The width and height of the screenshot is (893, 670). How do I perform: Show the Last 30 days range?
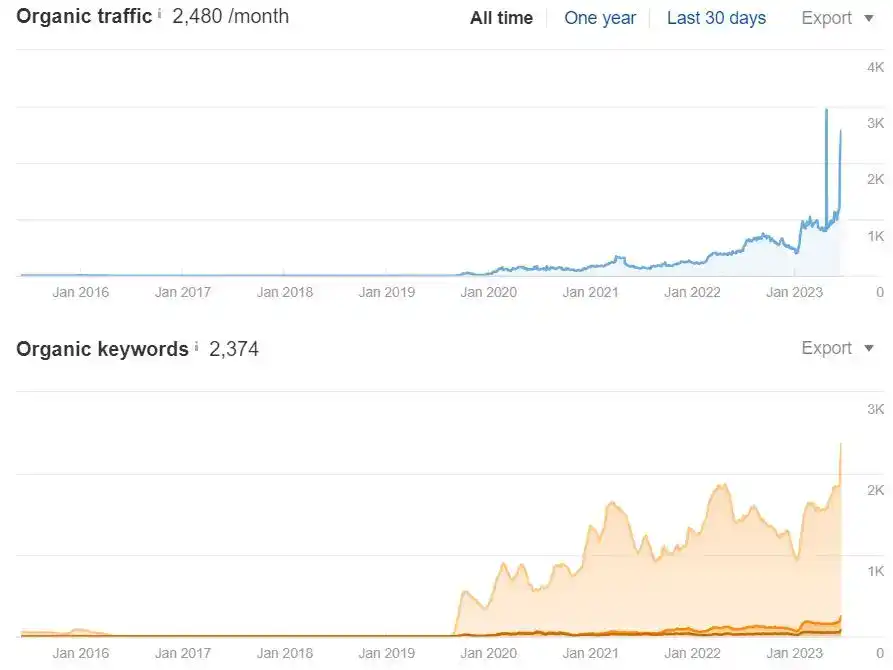pos(716,18)
